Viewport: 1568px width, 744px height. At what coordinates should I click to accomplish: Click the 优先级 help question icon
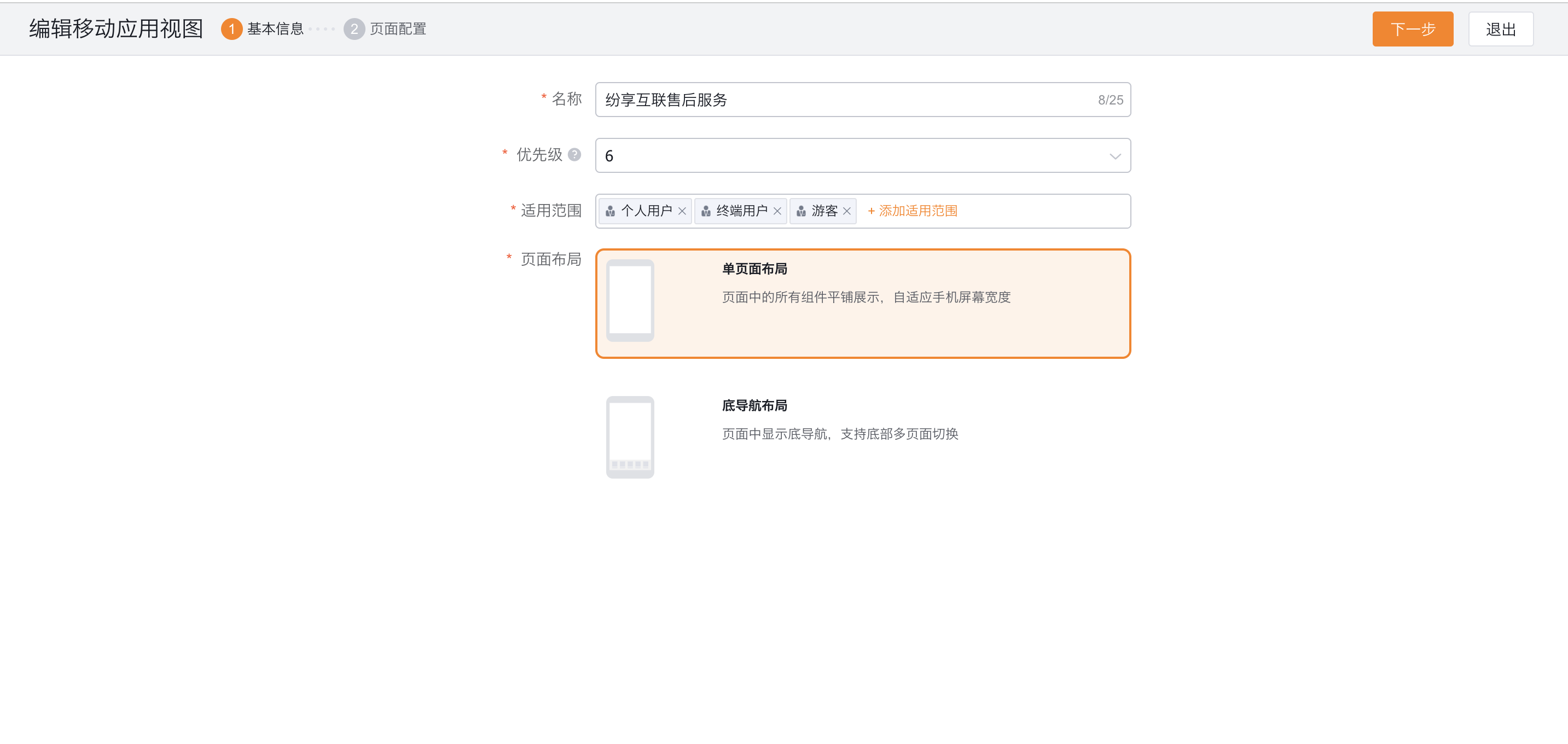tap(574, 155)
